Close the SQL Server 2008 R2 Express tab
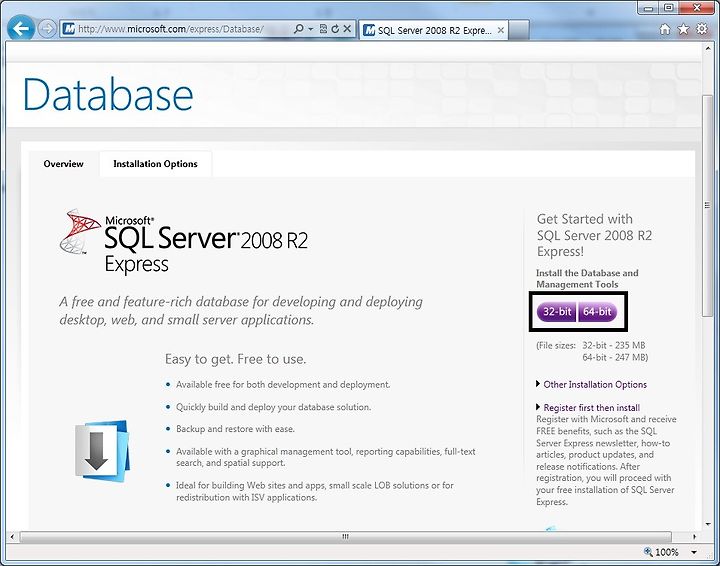Screen dimensions: 720x566 [501, 30]
